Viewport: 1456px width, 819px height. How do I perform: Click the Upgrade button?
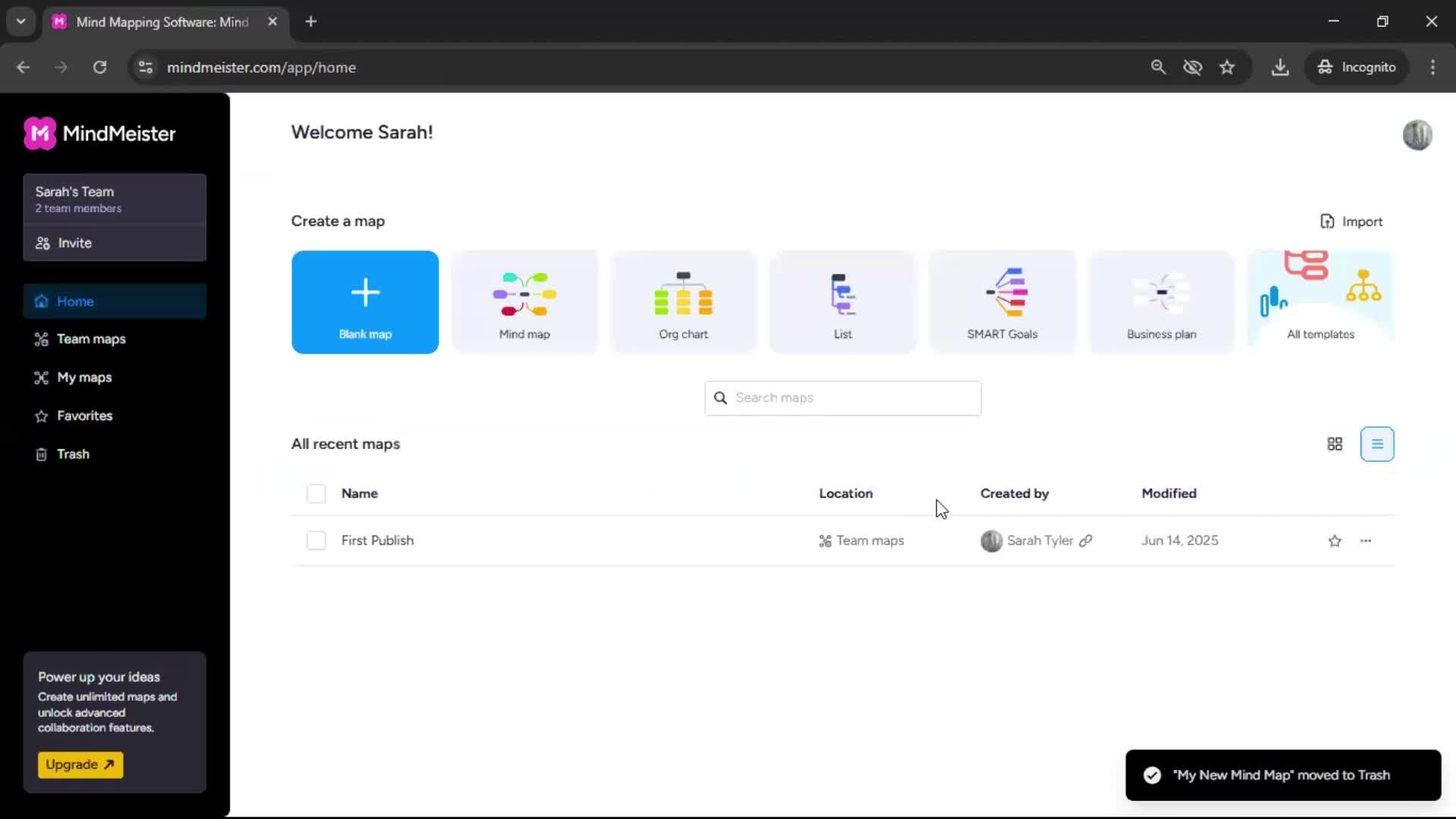click(80, 764)
